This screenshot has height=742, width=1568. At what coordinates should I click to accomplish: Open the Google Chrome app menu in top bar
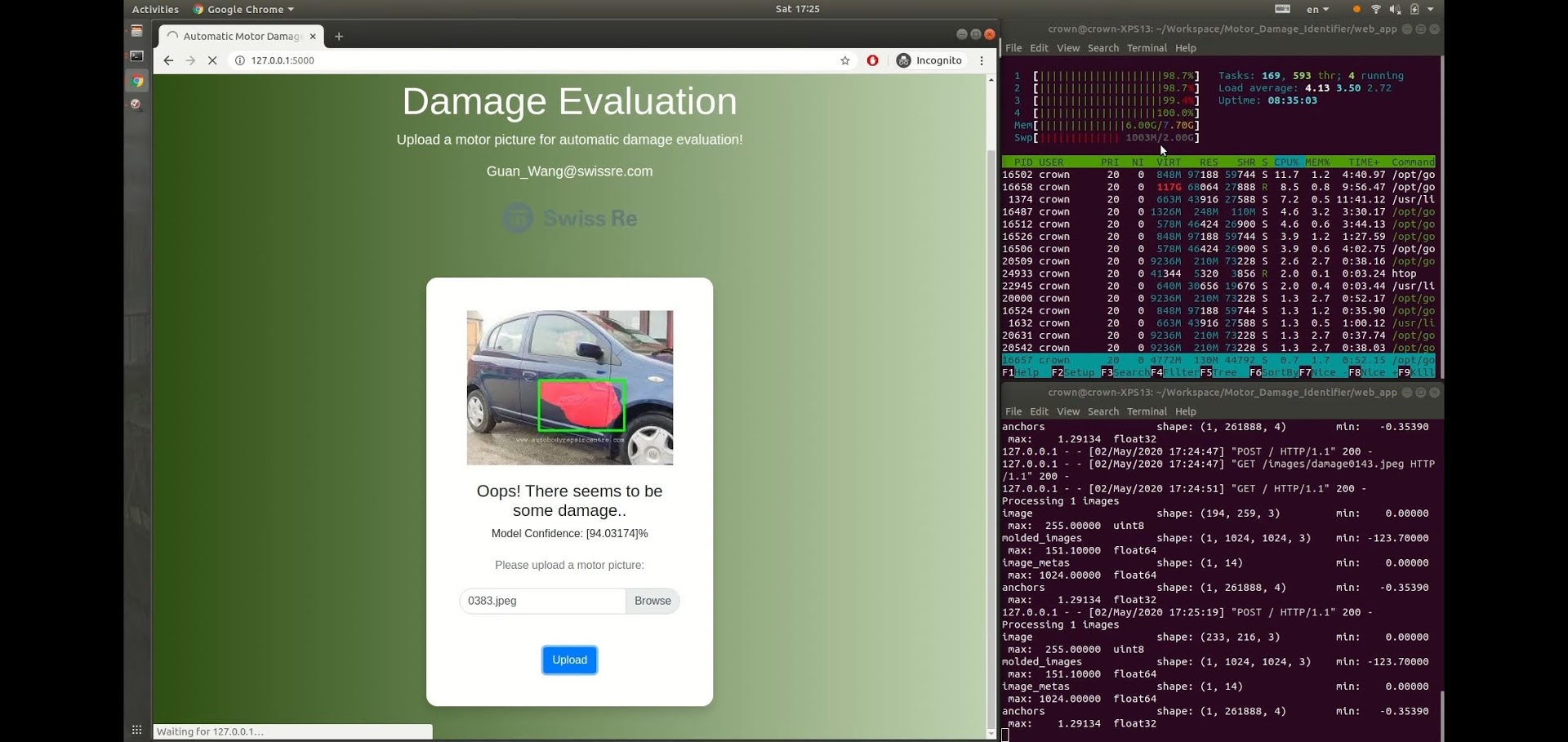pyautogui.click(x=243, y=9)
